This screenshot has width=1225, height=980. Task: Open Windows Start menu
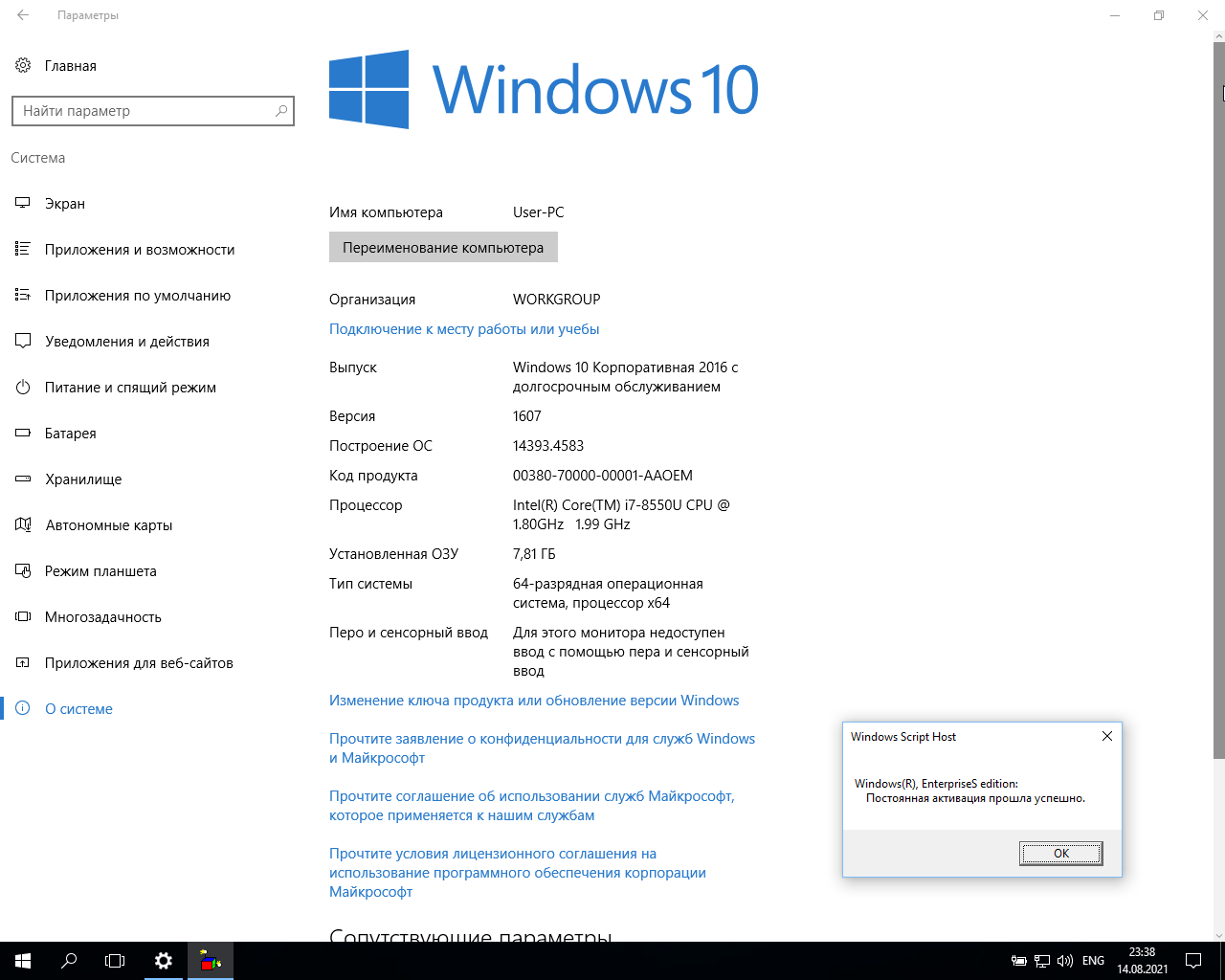pos(23,961)
